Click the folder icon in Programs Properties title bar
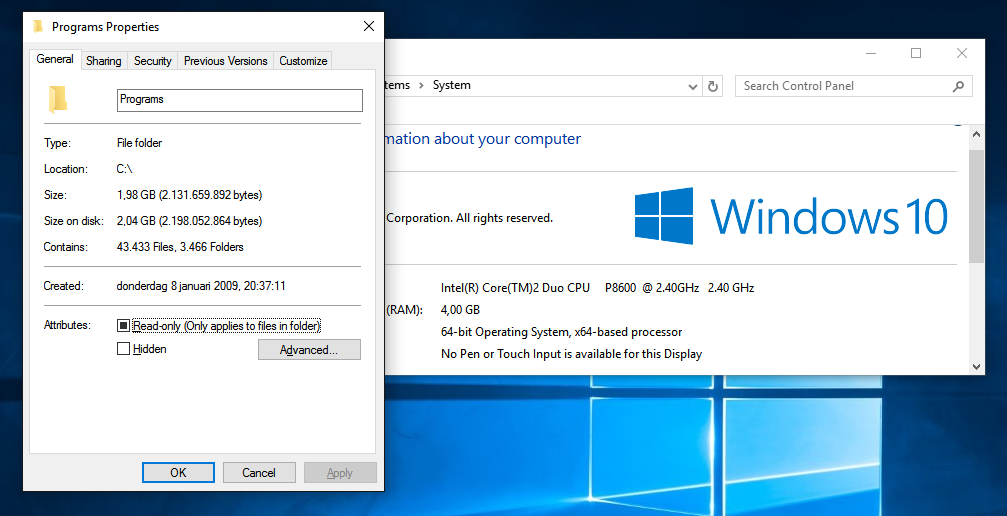The height and width of the screenshot is (516, 1007). [x=39, y=27]
